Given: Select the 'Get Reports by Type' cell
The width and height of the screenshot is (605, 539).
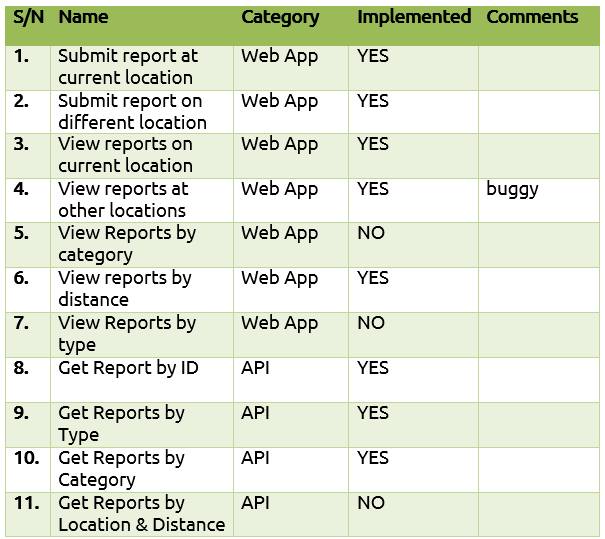Looking at the screenshot, I should coord(142,425).
